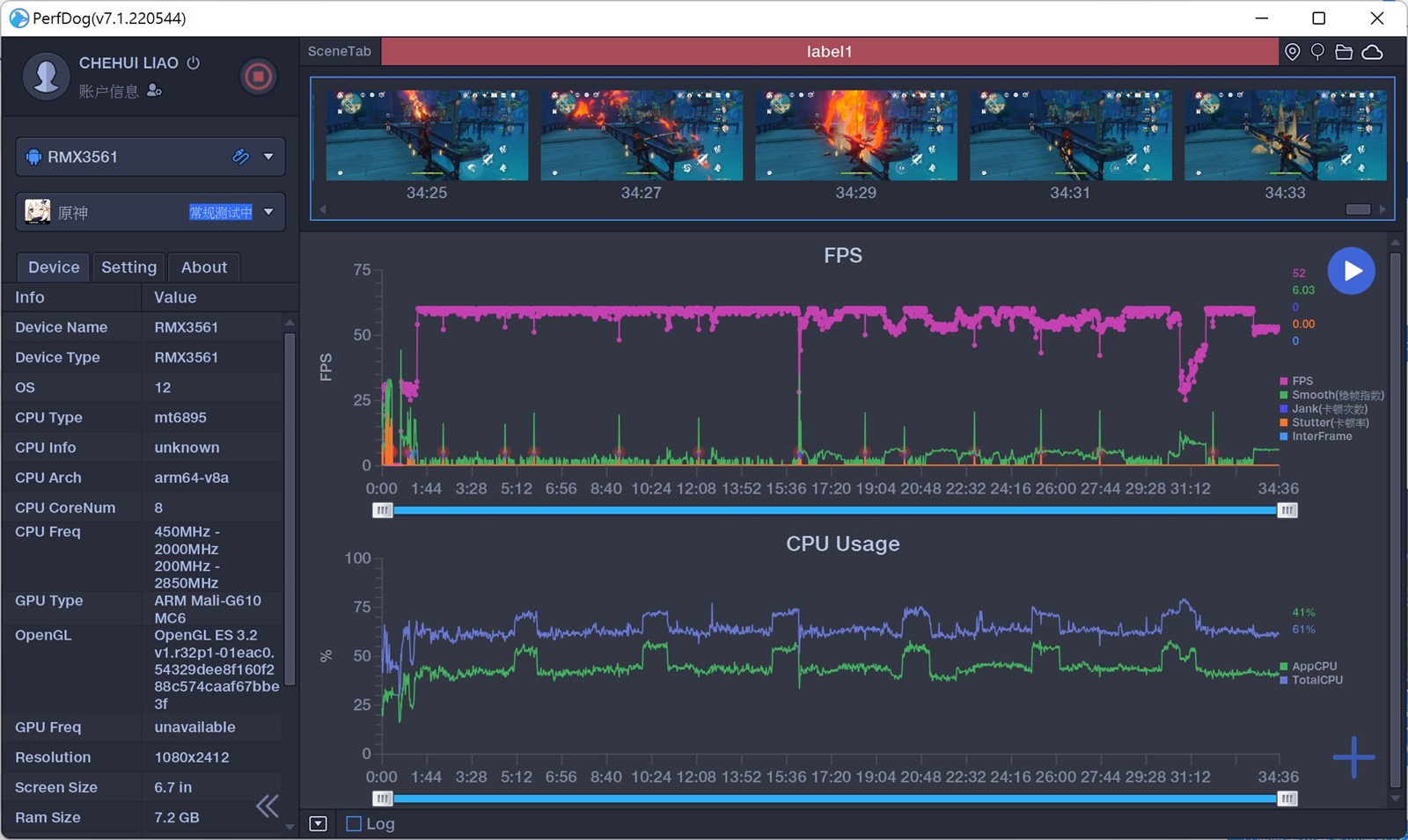The image size is (1408, 840).
Task: Click the cloud upload icon
Action: (x=1372, y=52)
